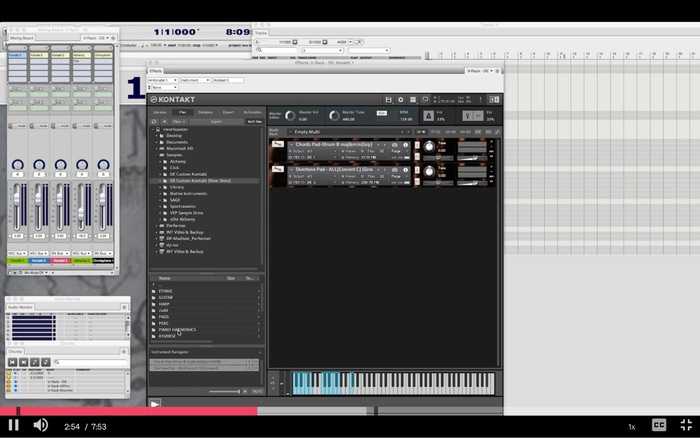Open the View dropdown in Kontakt browser
Image resolution: width=700 pixels, height=438 pixels.
click(x=179, y=121)
